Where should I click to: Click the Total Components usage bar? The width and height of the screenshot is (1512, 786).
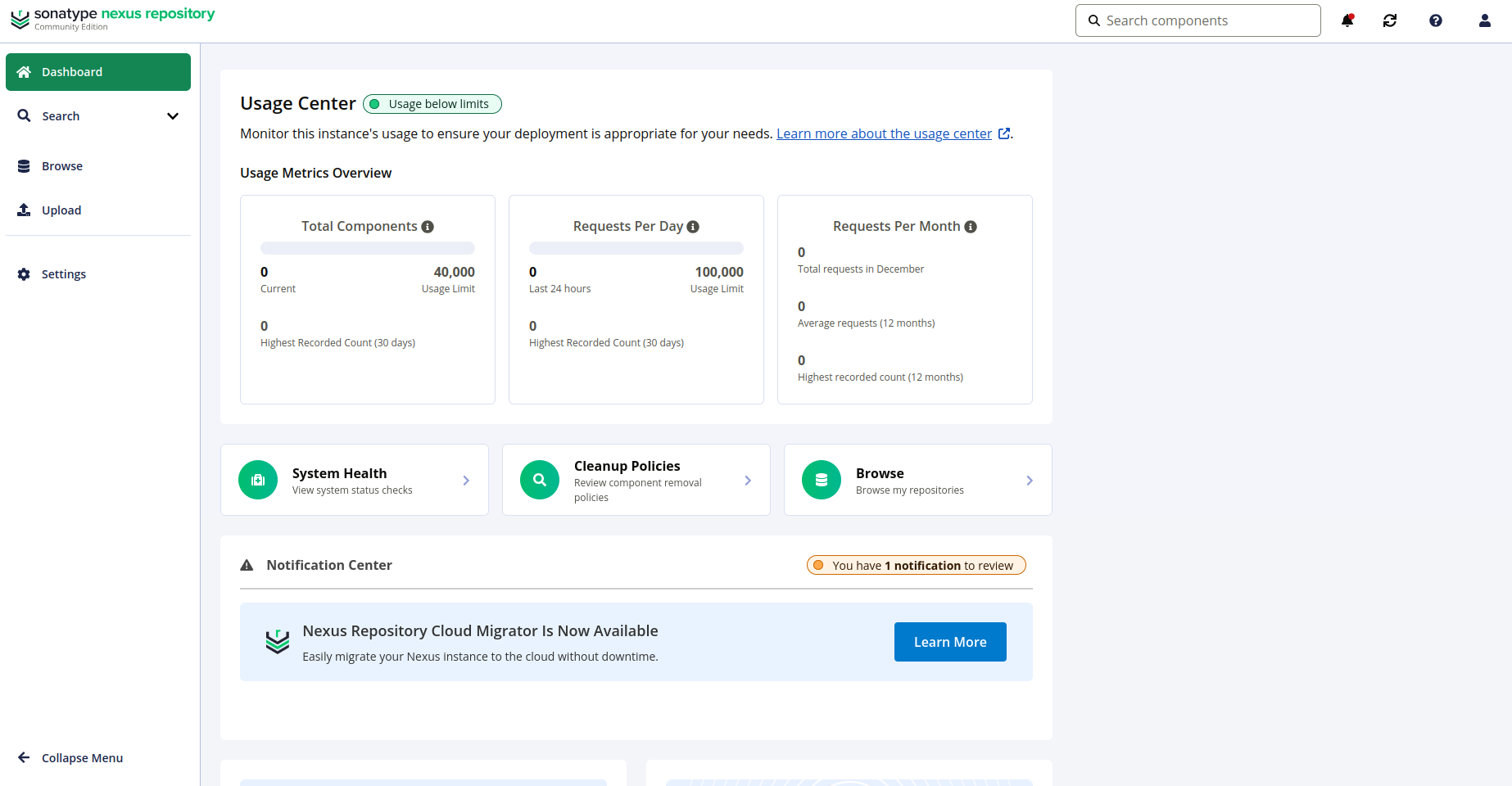[x=368, y=248]
